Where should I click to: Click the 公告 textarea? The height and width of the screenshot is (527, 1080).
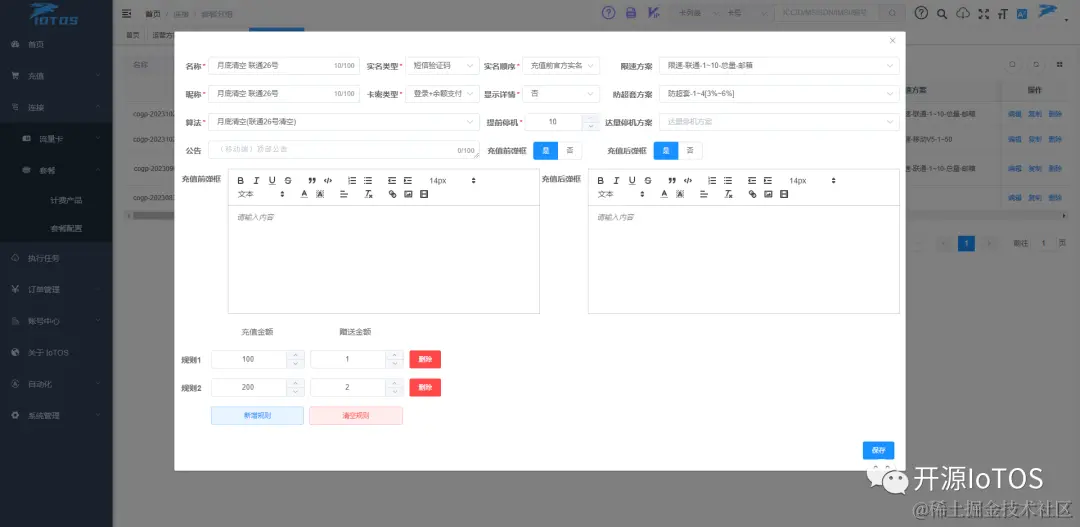(344, 149)
